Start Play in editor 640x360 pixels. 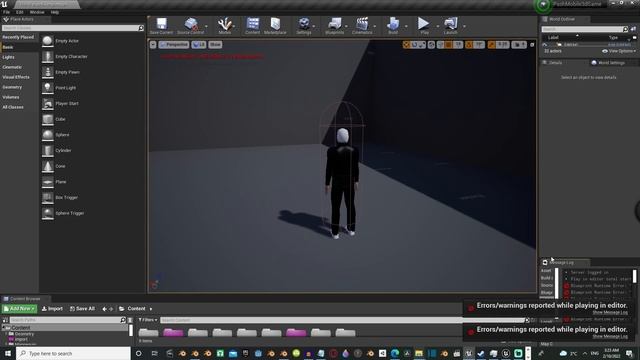[x=424, y=26]
